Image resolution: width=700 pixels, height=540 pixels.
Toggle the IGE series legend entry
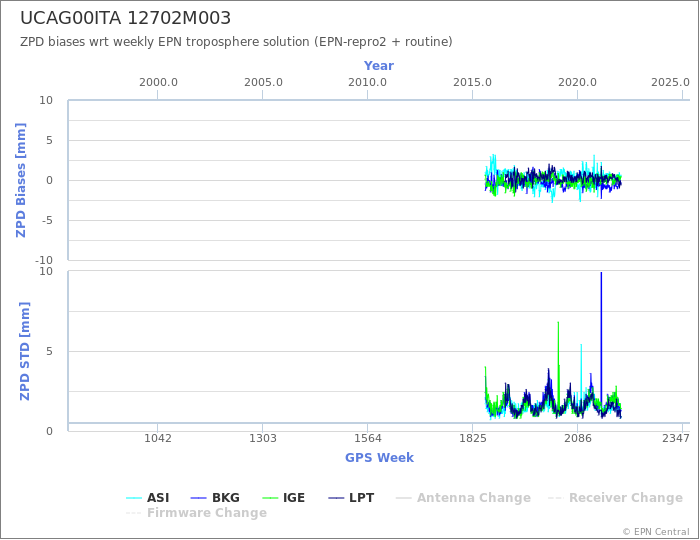click(283, 498)
